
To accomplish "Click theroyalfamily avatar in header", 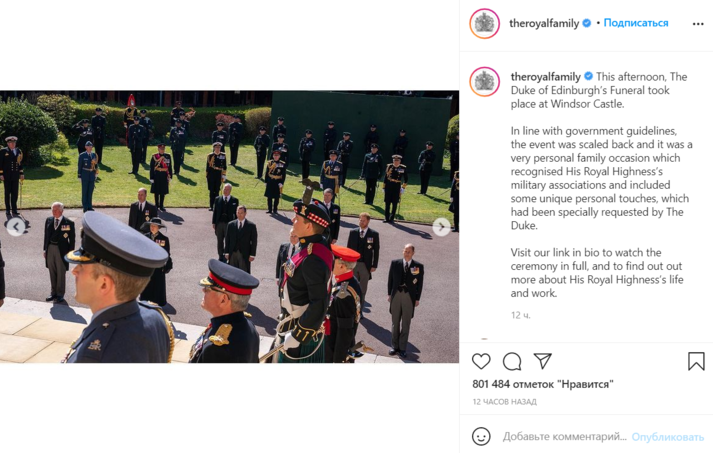I will click(x=485, y=23).
